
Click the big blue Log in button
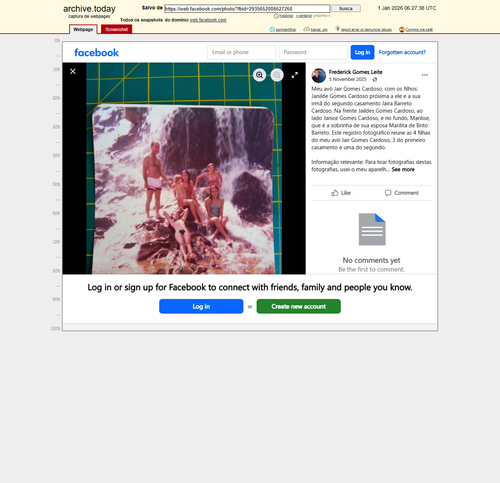[x=201, y=306]
